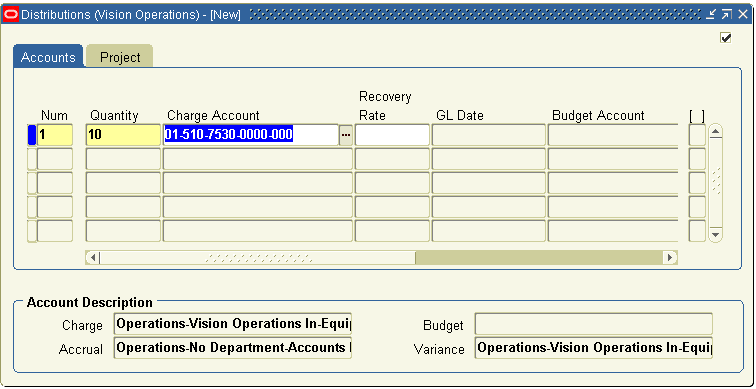The height and width of the screenshot is (389, 756).
Task: Click the Account Description group label
Action: click(90, 303)
